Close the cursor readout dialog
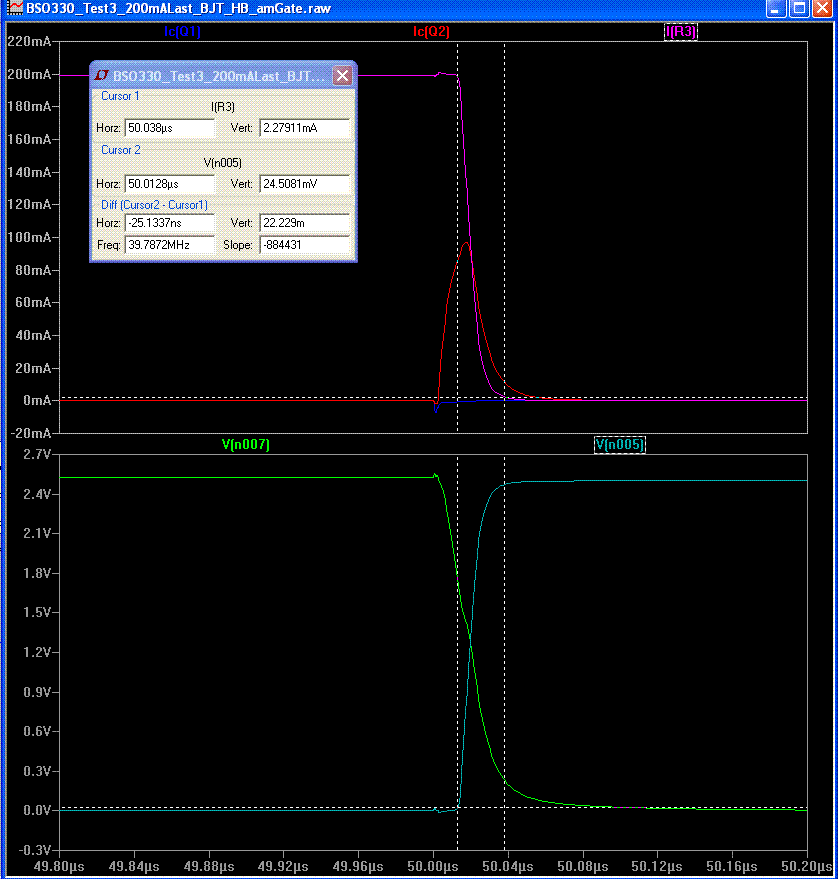The width and height of the screenshot is (838, 879). (x=342, y=75)
